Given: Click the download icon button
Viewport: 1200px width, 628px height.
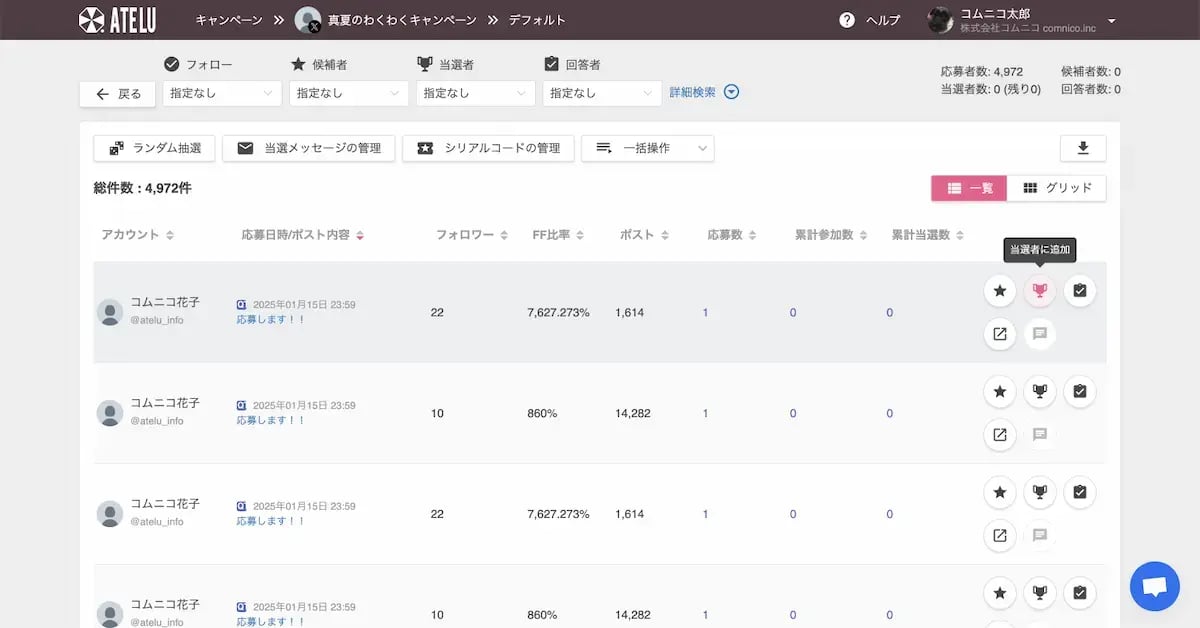Looking at the screenshot, I should pos(1083,148).
